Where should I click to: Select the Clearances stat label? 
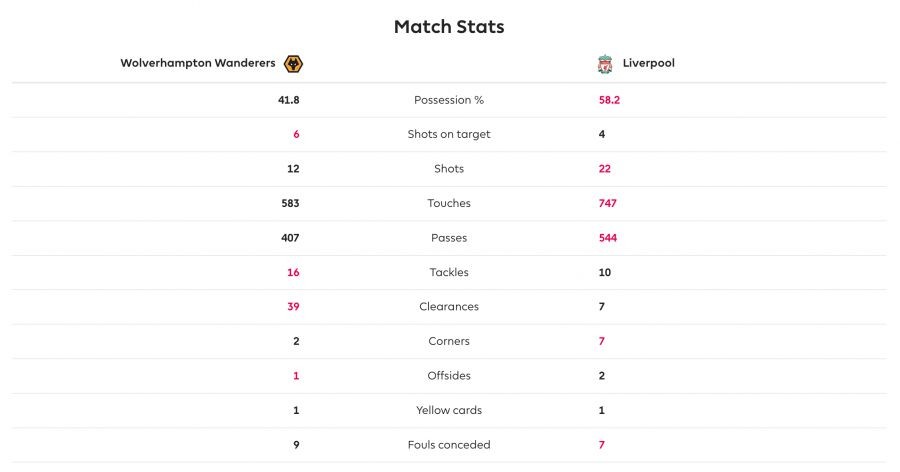pyautogui.click(x=449, y=307)
